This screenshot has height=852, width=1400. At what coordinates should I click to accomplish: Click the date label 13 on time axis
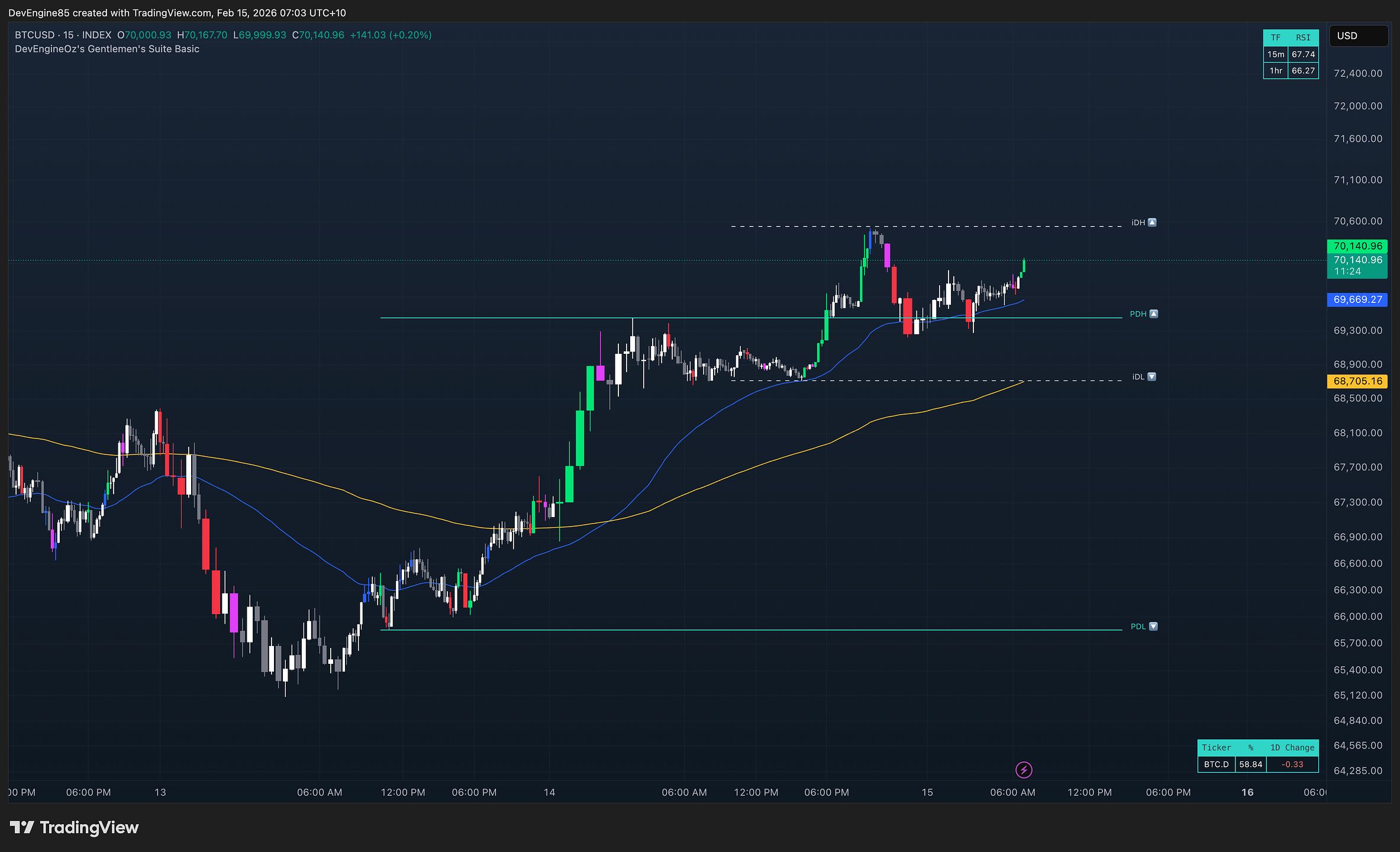160,792
